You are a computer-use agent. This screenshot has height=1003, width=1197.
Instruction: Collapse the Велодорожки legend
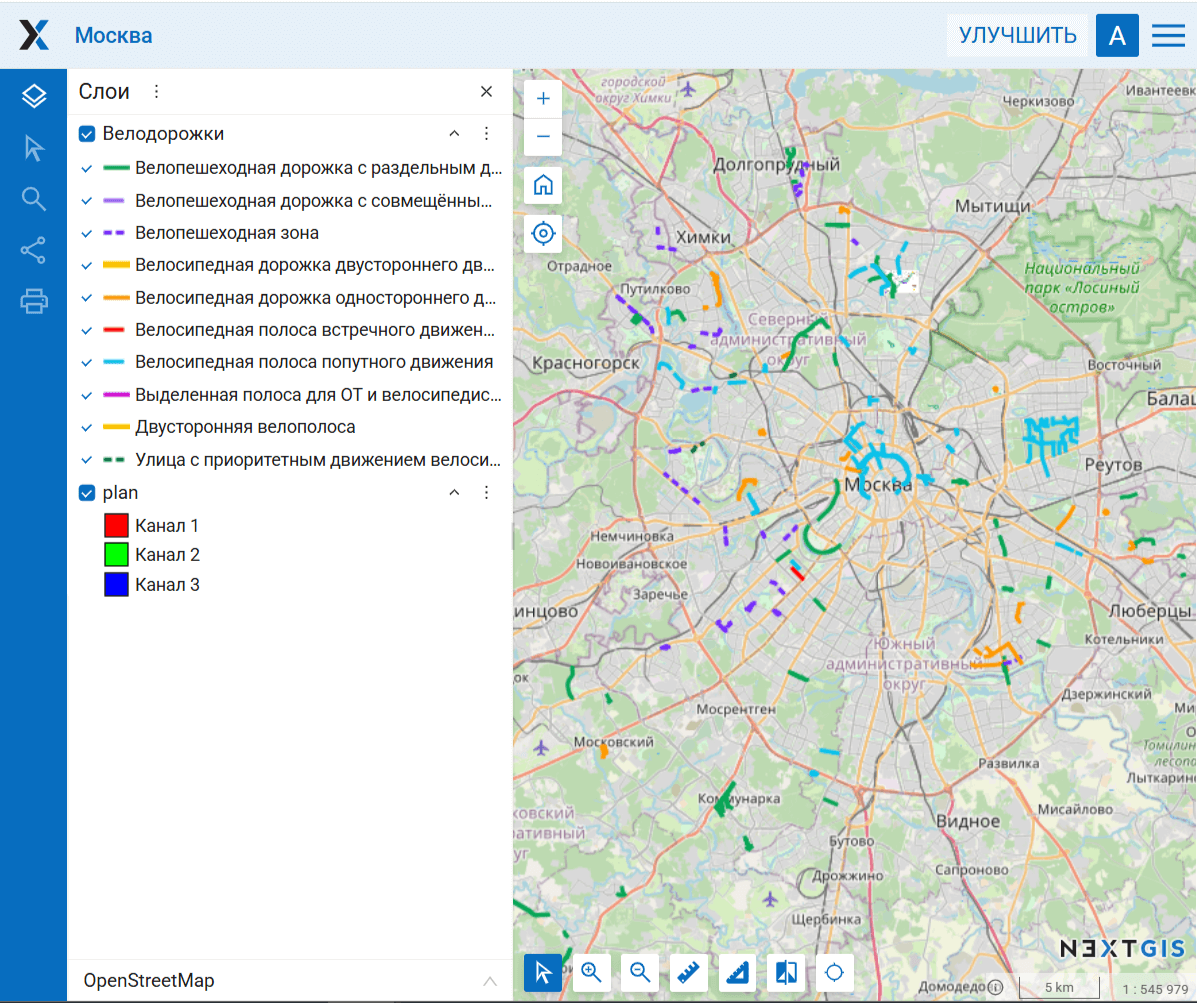pyautogui.click(x=454, y=134)
